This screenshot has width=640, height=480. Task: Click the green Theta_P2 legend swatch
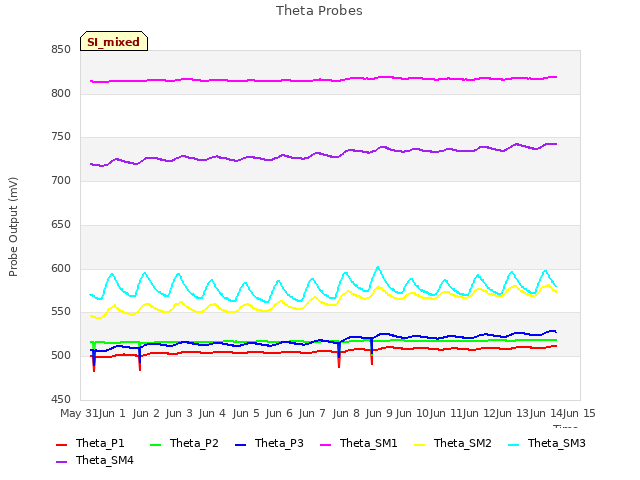(155, 444)
